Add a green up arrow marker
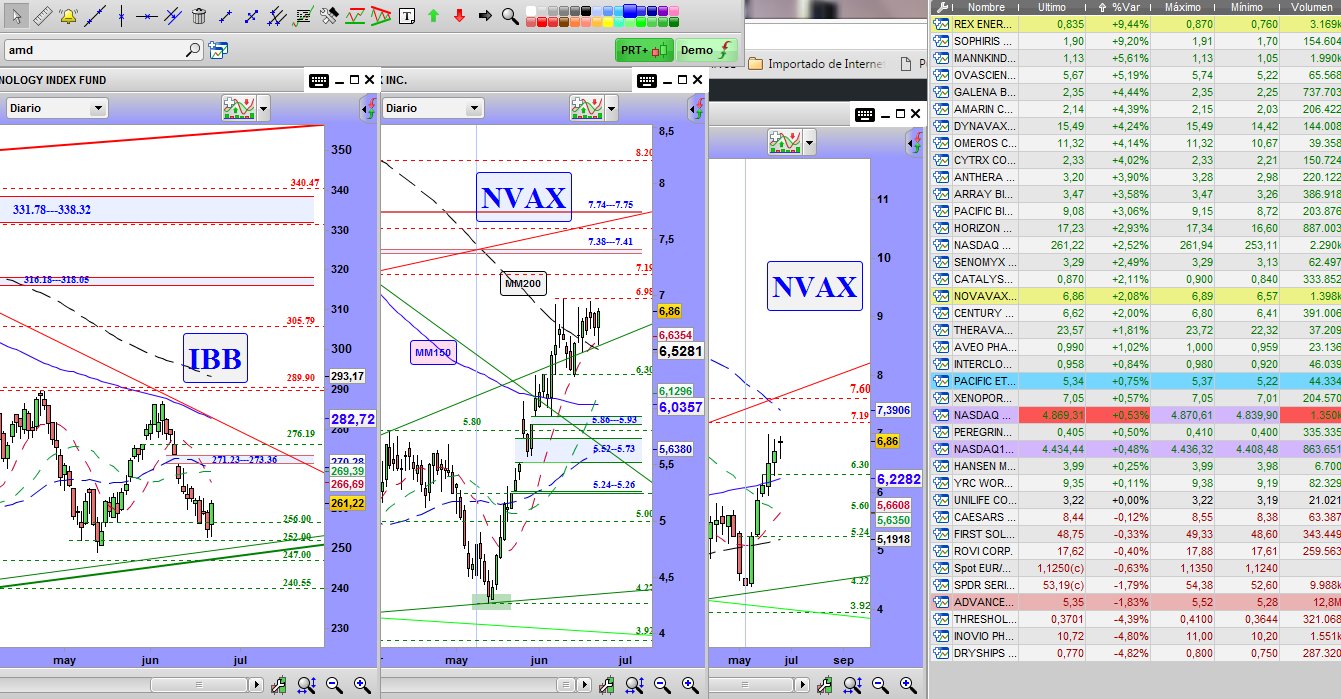Screen dimensions: 1341x699 433,15
